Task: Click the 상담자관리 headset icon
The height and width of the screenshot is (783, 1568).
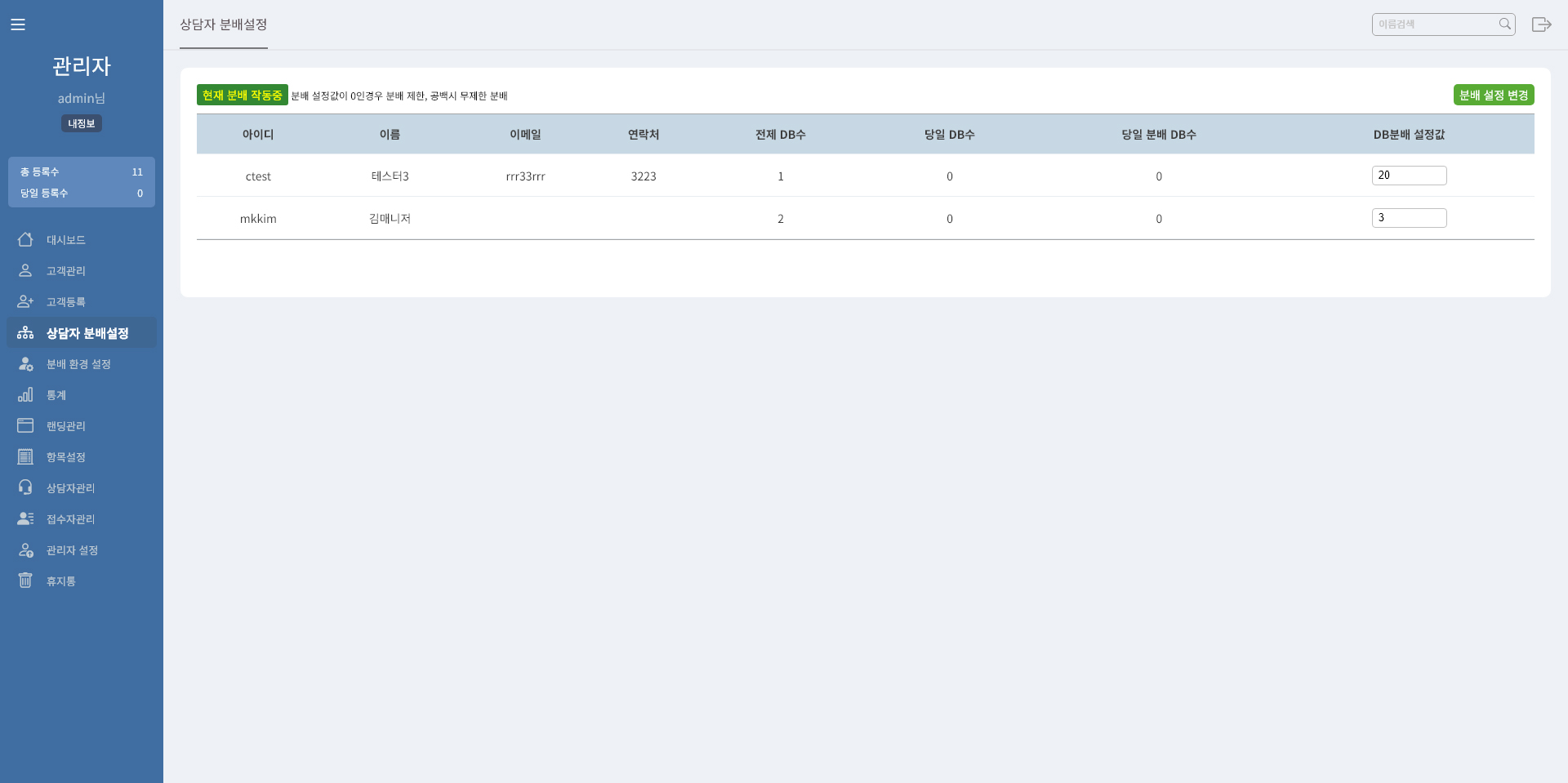Action: (x=25, y=487)
